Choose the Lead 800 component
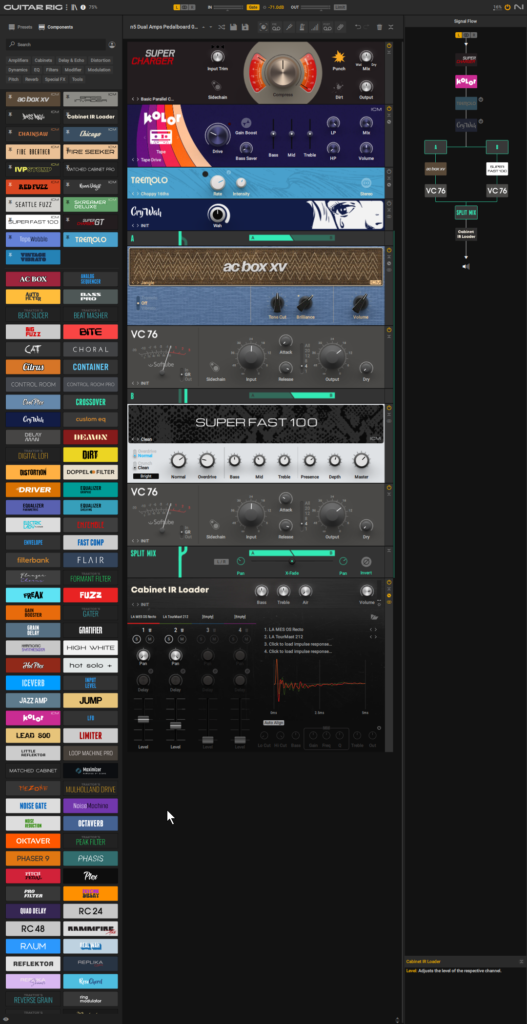The height and width of the screenshot is (1024, 527). [x=33, y=735]
